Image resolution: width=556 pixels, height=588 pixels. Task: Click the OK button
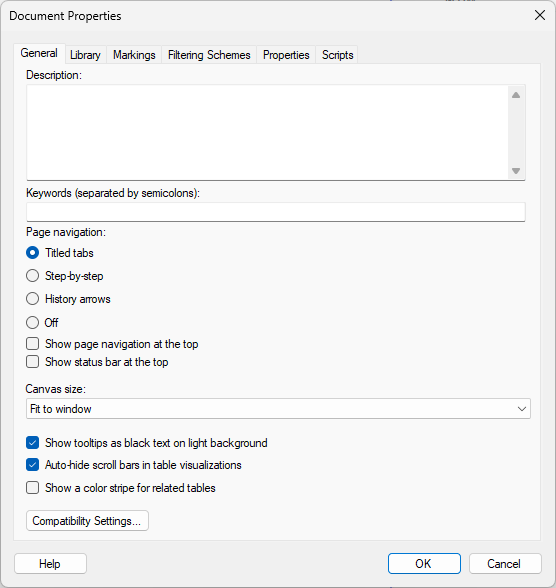coord(424,564)
